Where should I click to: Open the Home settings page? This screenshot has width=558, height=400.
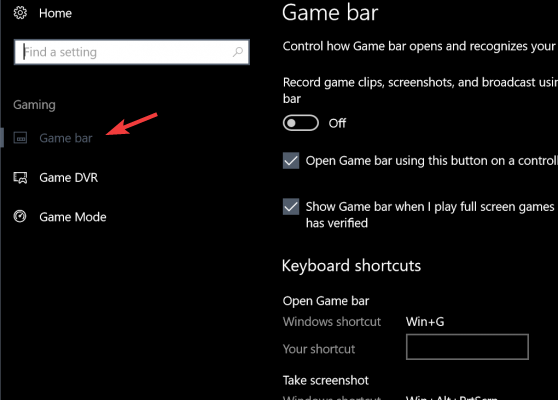coord(55,13)
